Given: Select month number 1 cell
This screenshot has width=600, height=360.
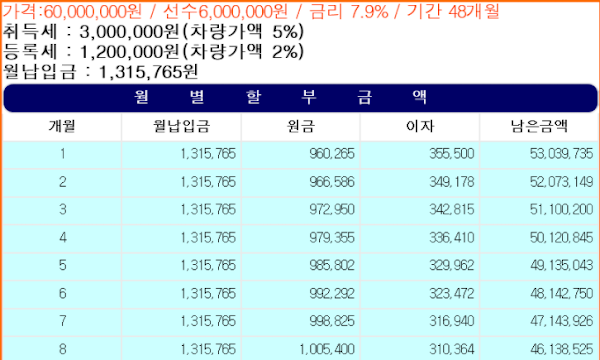Looking at the screenshot, I should point(62,154).
